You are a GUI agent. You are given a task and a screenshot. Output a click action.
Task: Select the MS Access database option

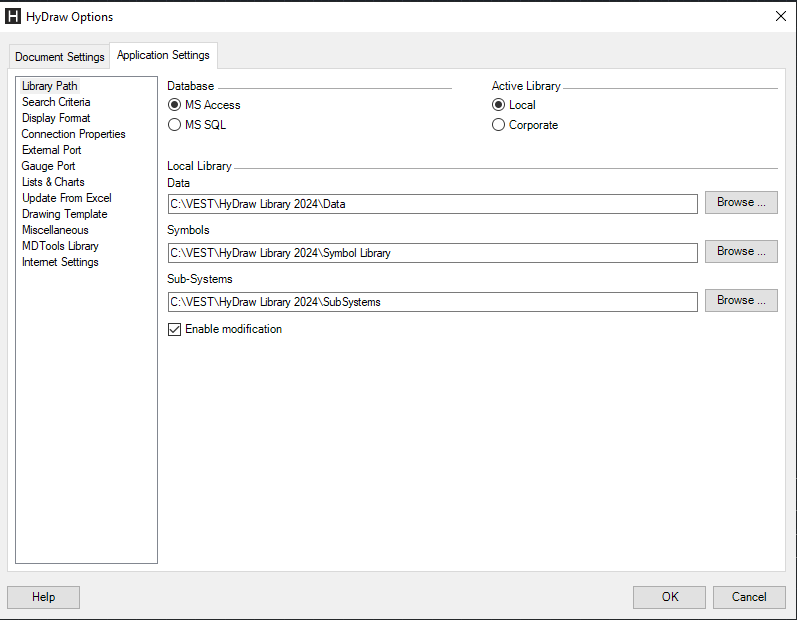(175, 105)
